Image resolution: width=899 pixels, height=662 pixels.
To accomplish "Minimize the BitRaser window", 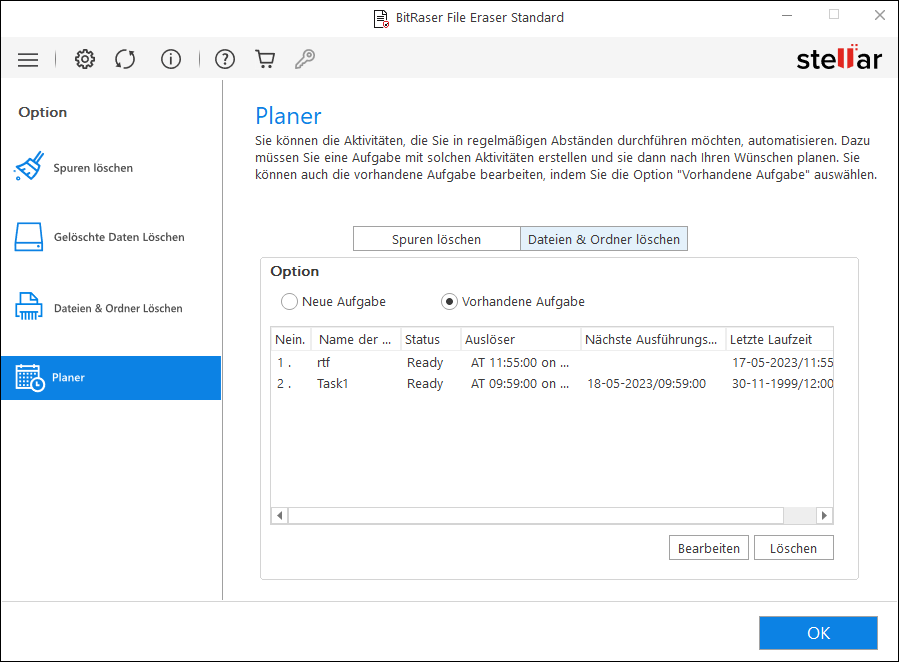I will pyautogui.click(x=787, y=15).
